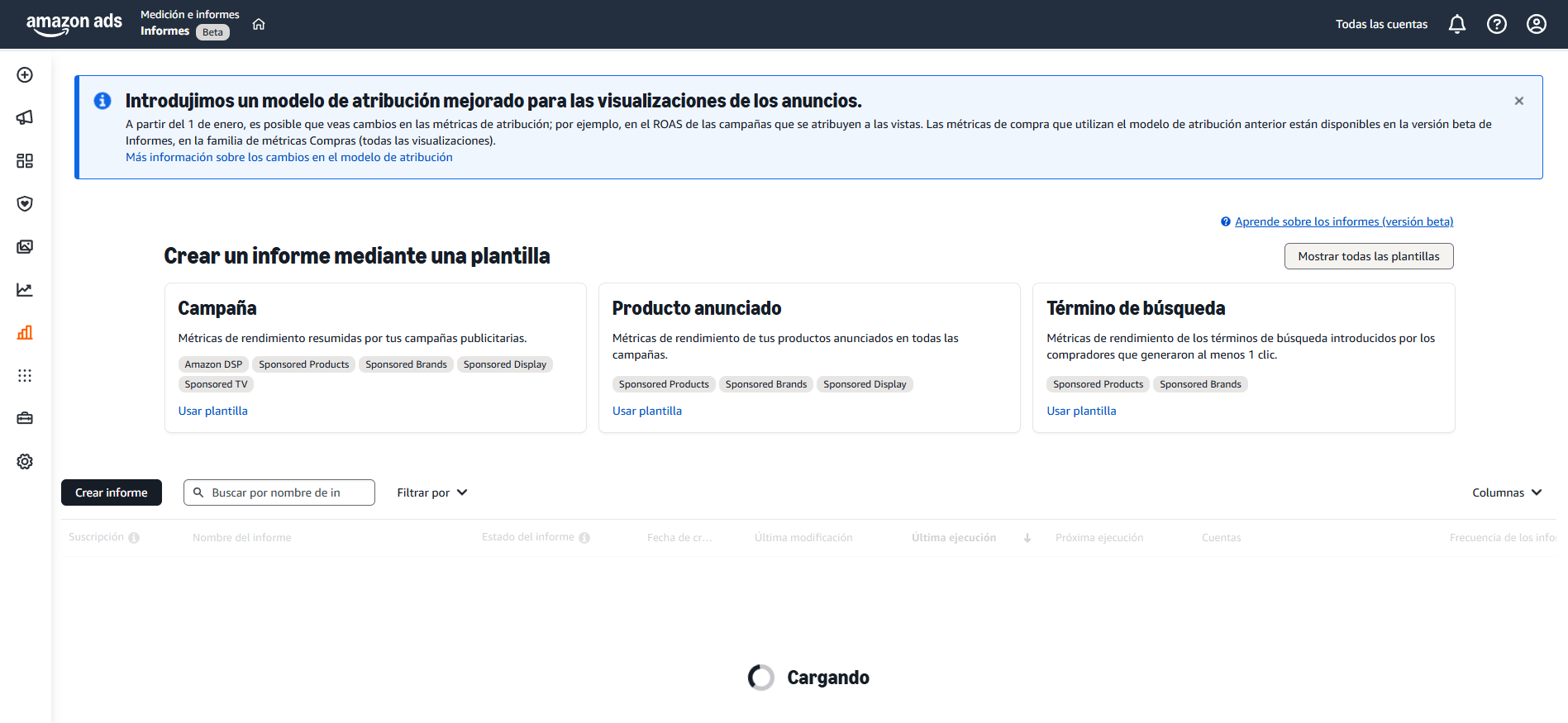Go to home via house icon
This screenshot has height=723, width=1568.
[x=259, y=24]
